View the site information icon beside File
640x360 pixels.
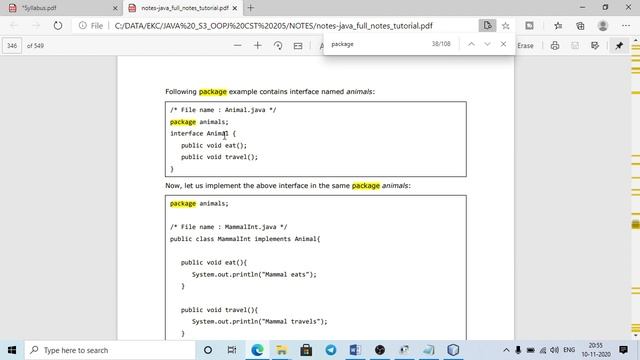click(82, 26)
